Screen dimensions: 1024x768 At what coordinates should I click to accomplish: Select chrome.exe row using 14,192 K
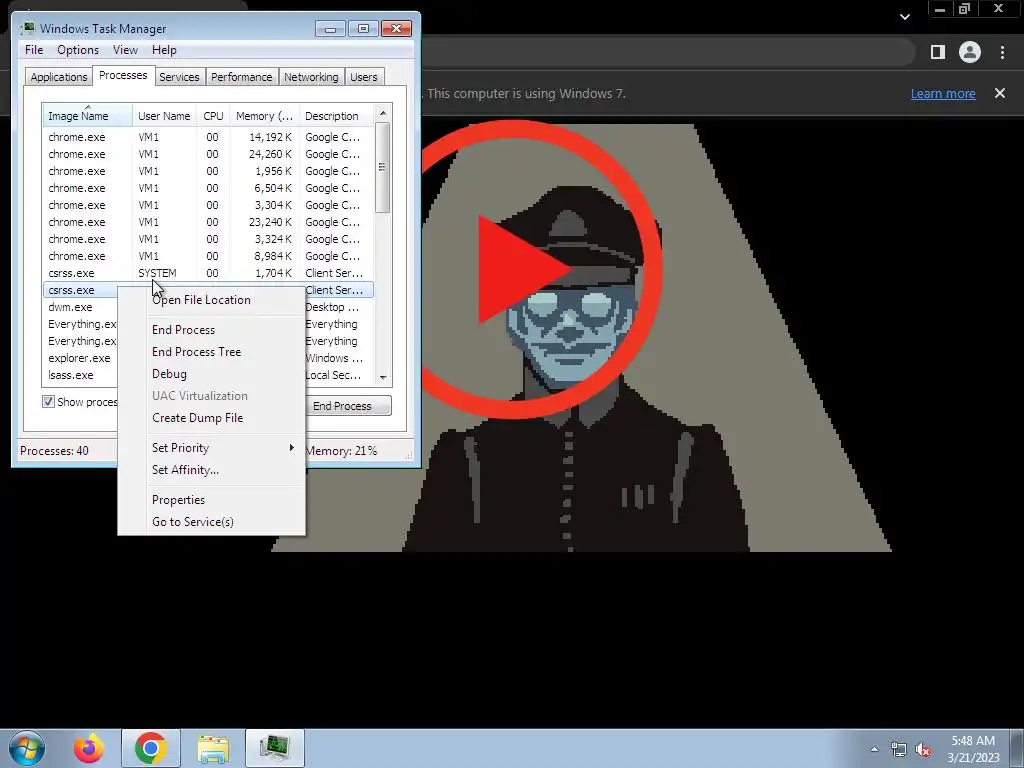[208, 137]
